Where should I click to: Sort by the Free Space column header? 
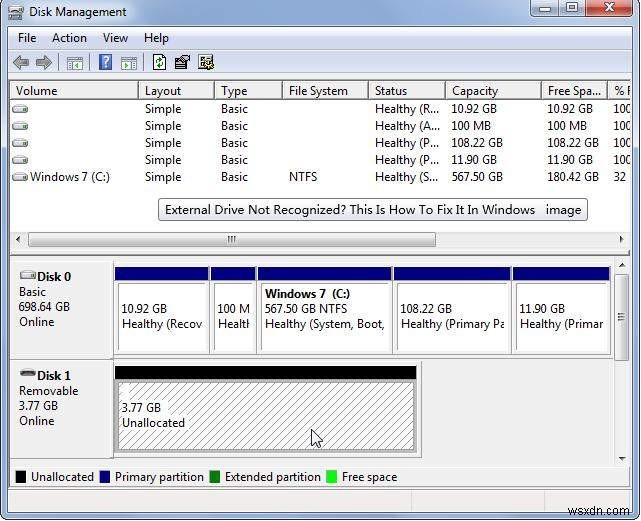coord(575,91)
